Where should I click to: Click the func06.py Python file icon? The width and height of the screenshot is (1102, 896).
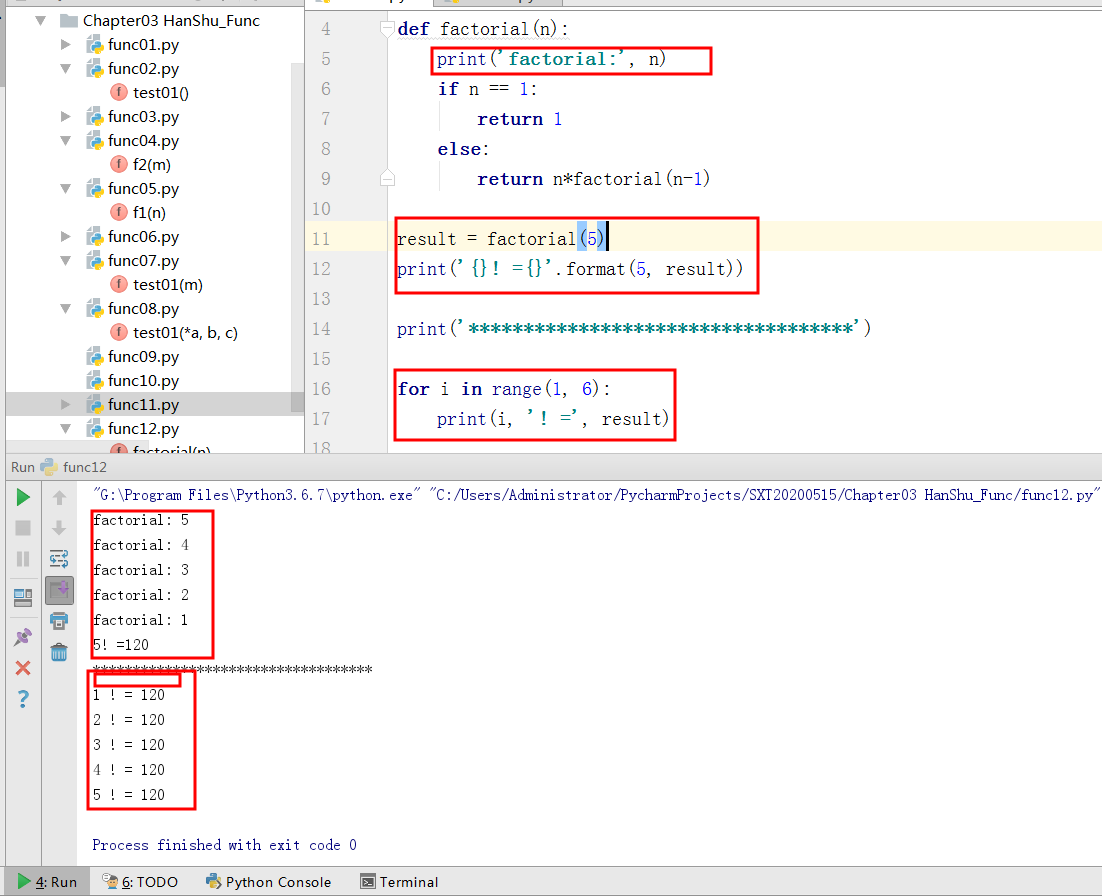[x=95, y=236]
